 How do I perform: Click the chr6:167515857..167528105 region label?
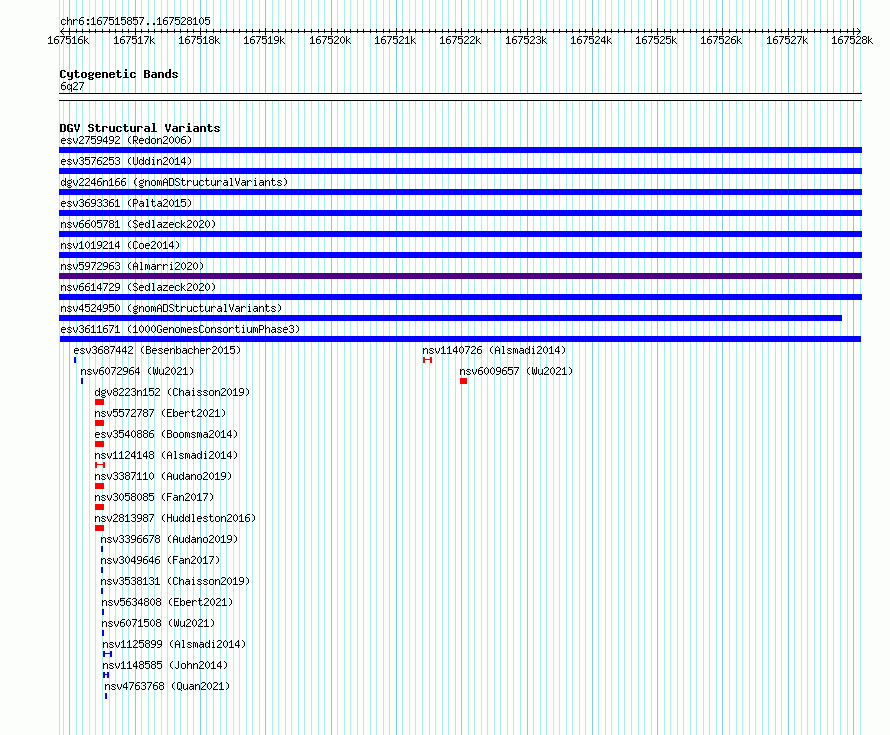[135, 21]
